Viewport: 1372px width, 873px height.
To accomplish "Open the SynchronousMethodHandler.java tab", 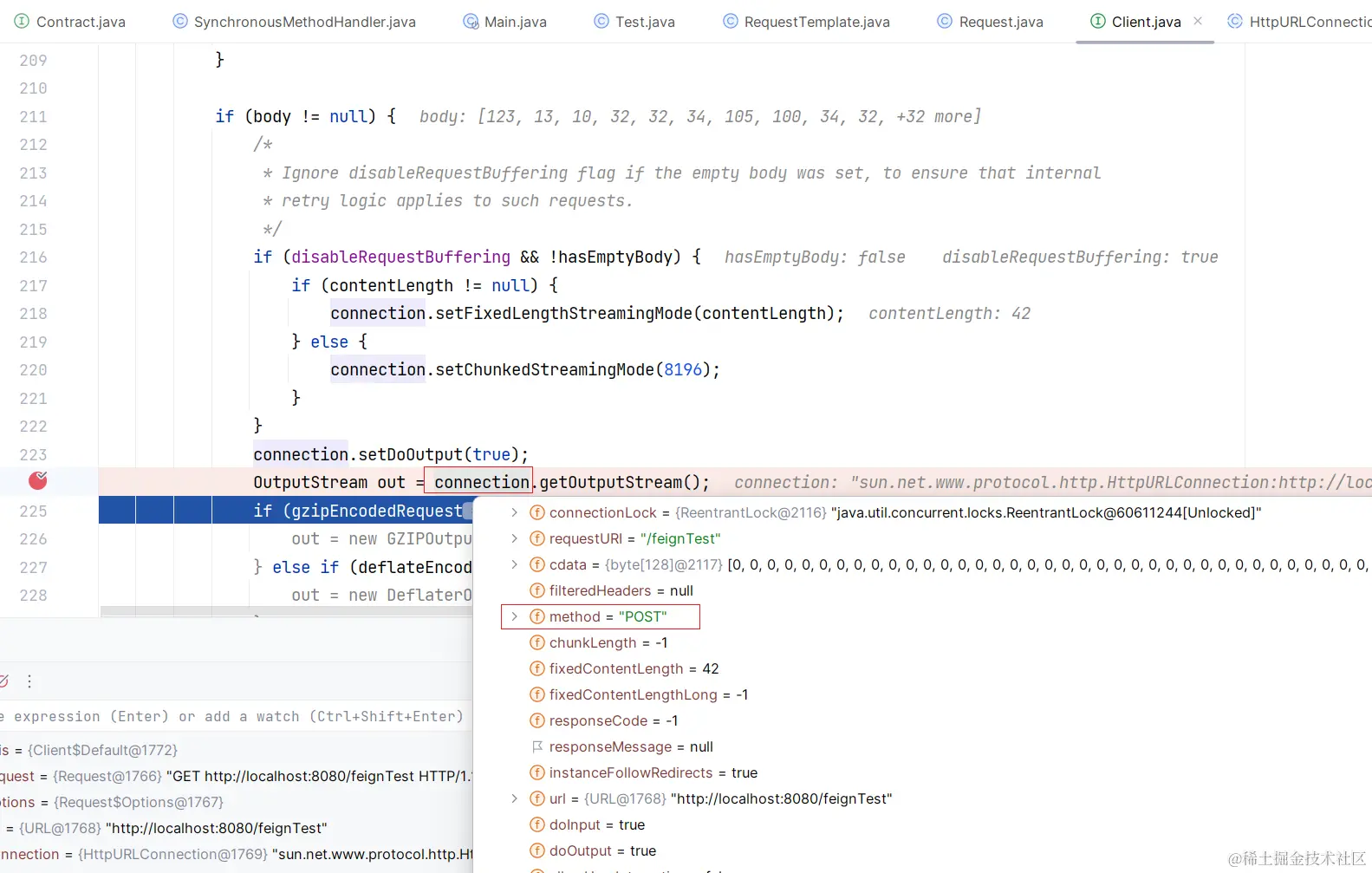I will pos(295,22).
